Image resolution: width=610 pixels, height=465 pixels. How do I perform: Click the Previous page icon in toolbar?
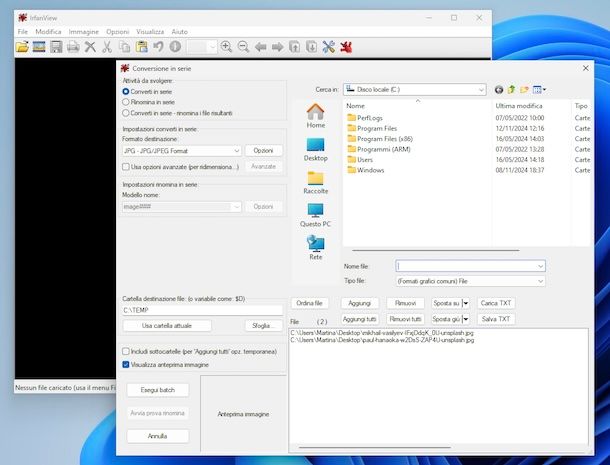tap(294, 47)
